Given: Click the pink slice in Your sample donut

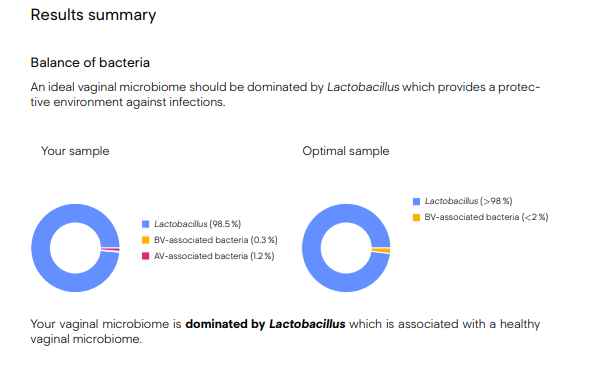Looking at the screenshot, I should (x=110, y=249).
